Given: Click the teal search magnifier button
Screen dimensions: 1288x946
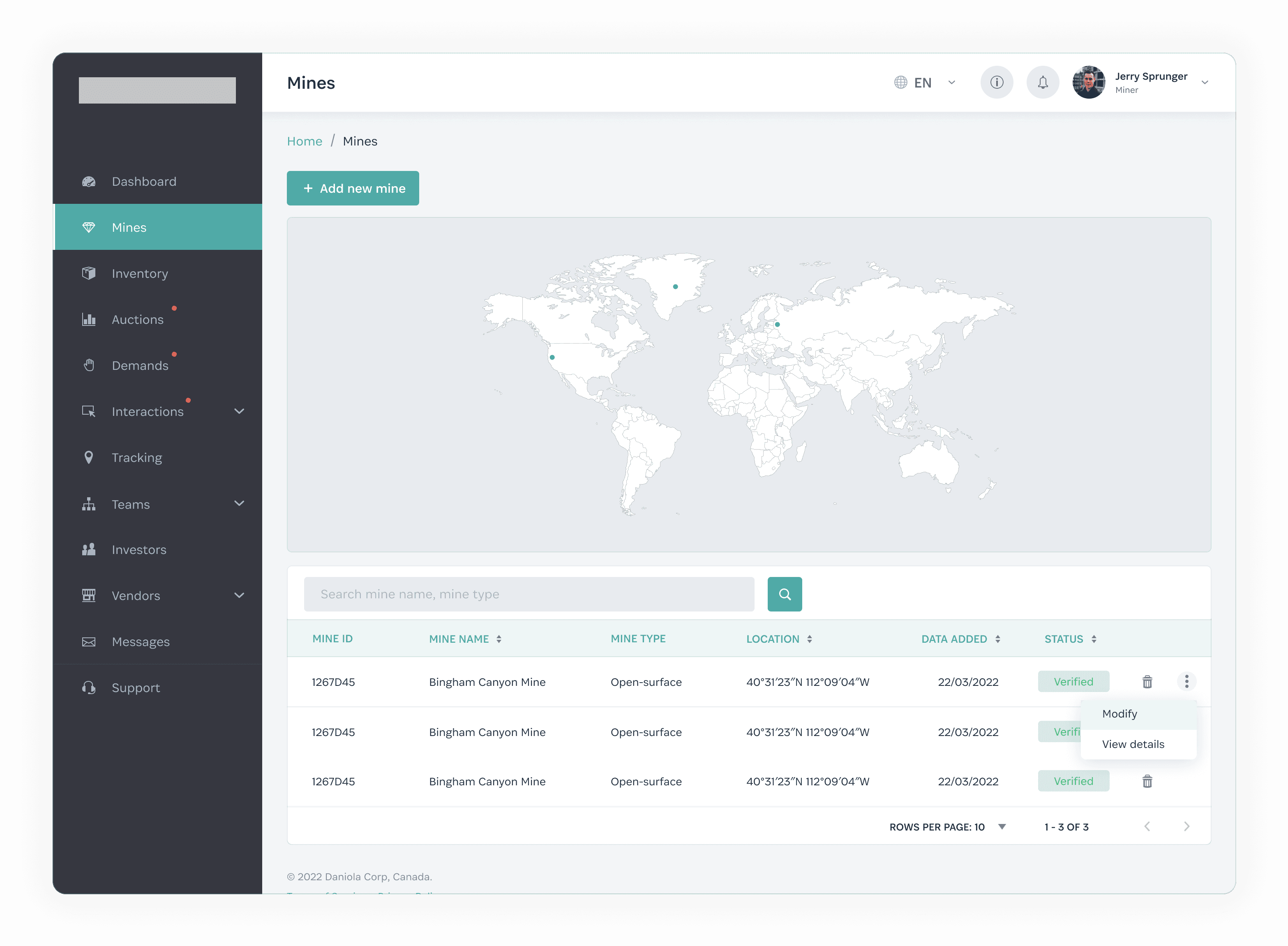Looking at the screenshot, I should [x=784, y=594].
